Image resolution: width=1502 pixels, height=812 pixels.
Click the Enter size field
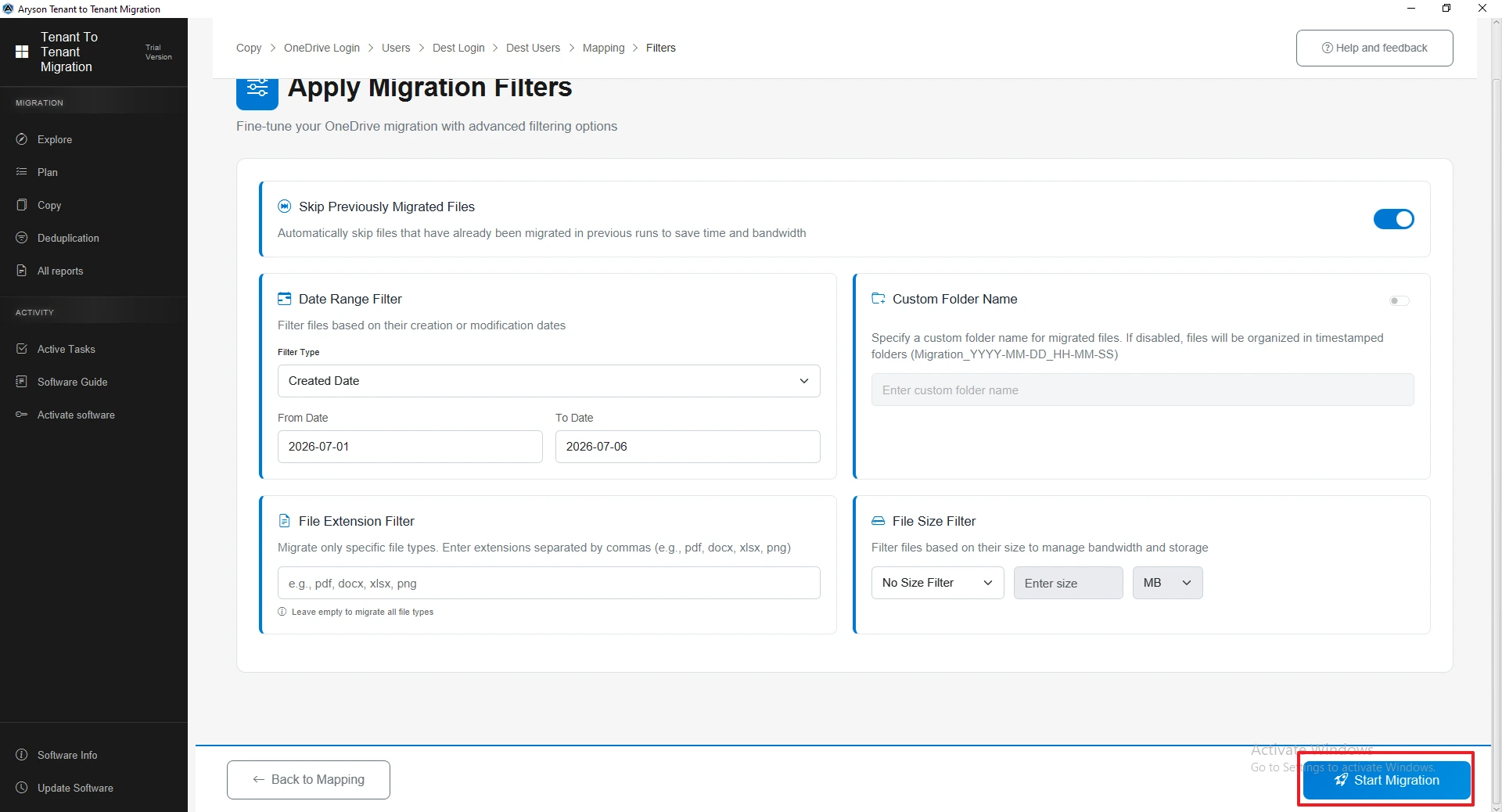1069,583
